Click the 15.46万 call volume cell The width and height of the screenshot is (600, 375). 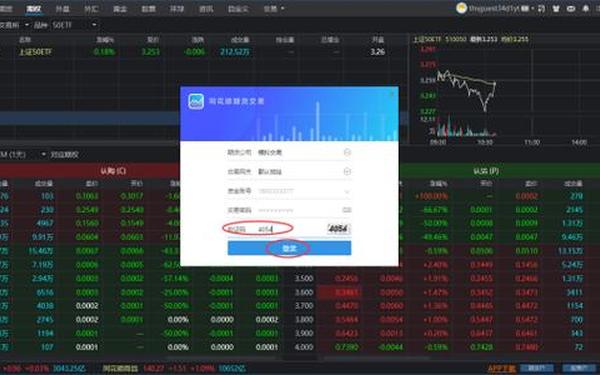click(41, 251)
